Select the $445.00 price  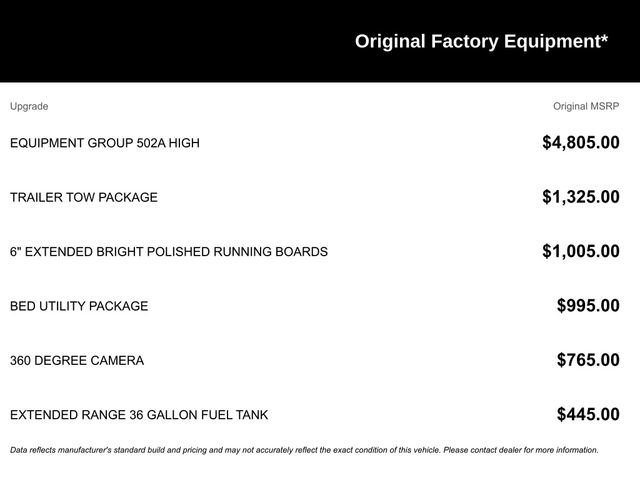pyautogui.click(x=588, y=414)
